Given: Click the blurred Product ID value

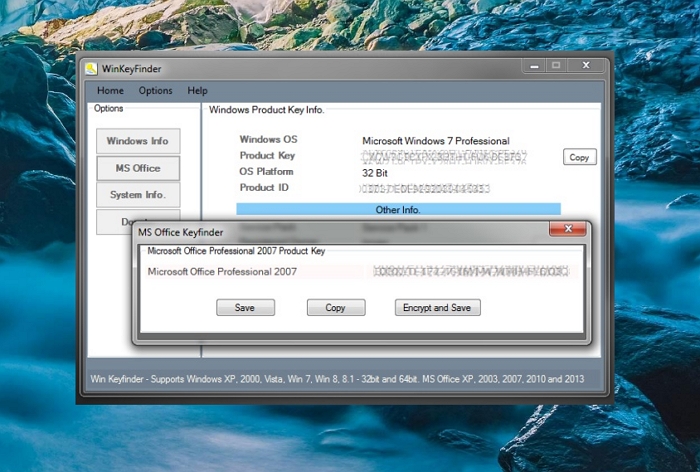Looking at the screenshot, I should click(x=425, y=189).
